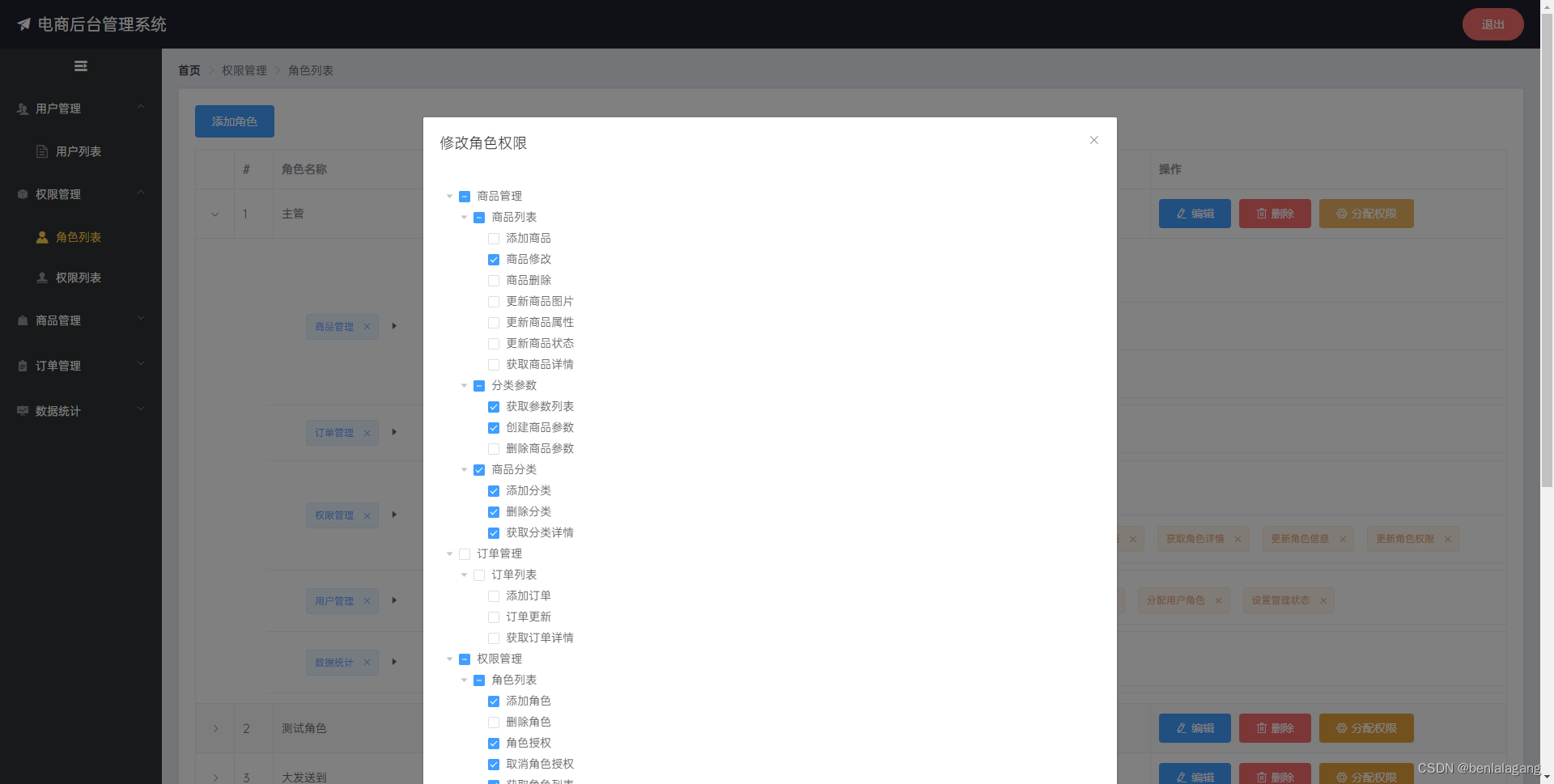Image resolution: width=1554 pixels, height=784 pixels.
Task: Collapse the 权限管理 node in permission tree
Action: [x=450, y=659]
